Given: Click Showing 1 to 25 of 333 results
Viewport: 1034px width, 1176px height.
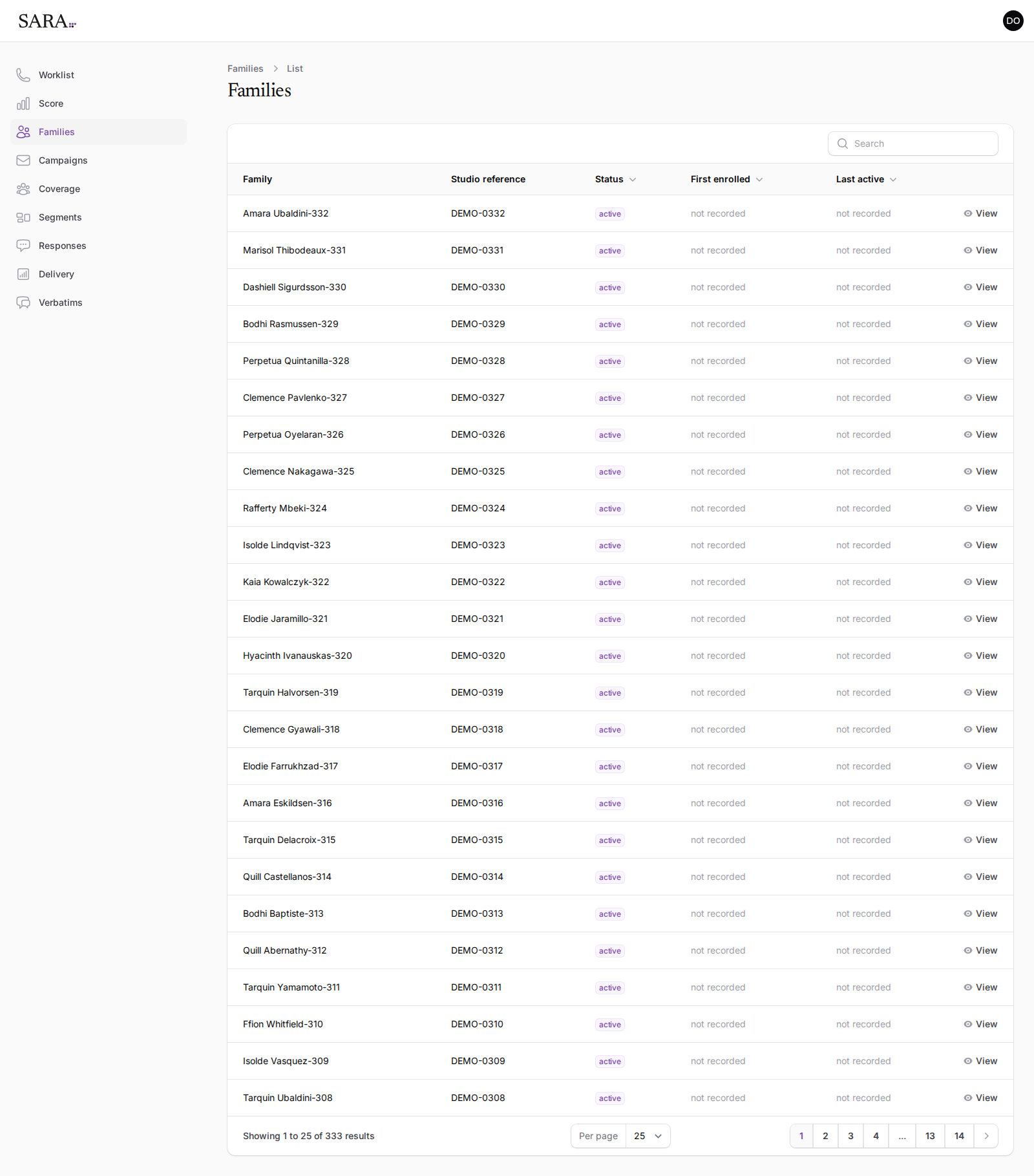Looking at the screenshot, I should (x=309, y=1136).
